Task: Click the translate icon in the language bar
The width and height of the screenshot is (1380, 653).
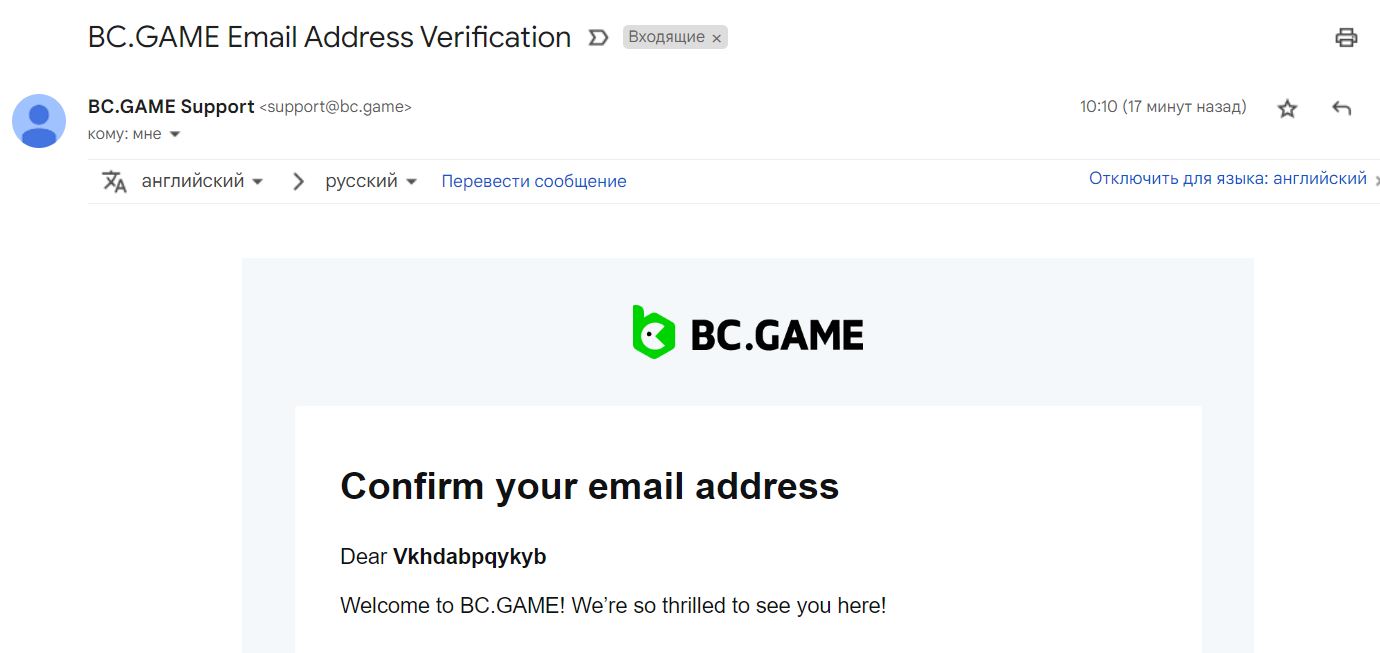Action: (x=115, y=182)
